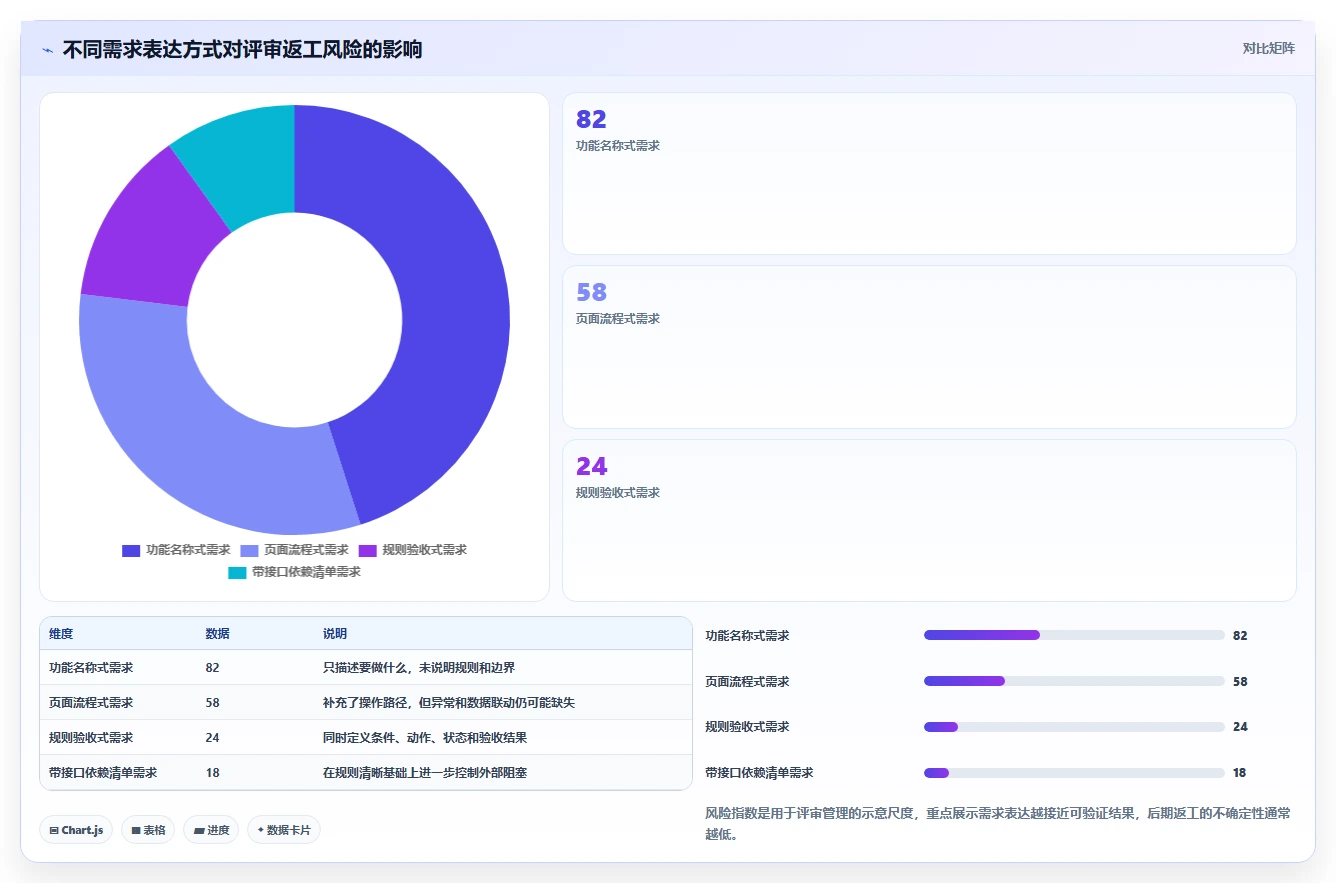
Task: Click the 表格 tag chip
Action: [148, 830]
